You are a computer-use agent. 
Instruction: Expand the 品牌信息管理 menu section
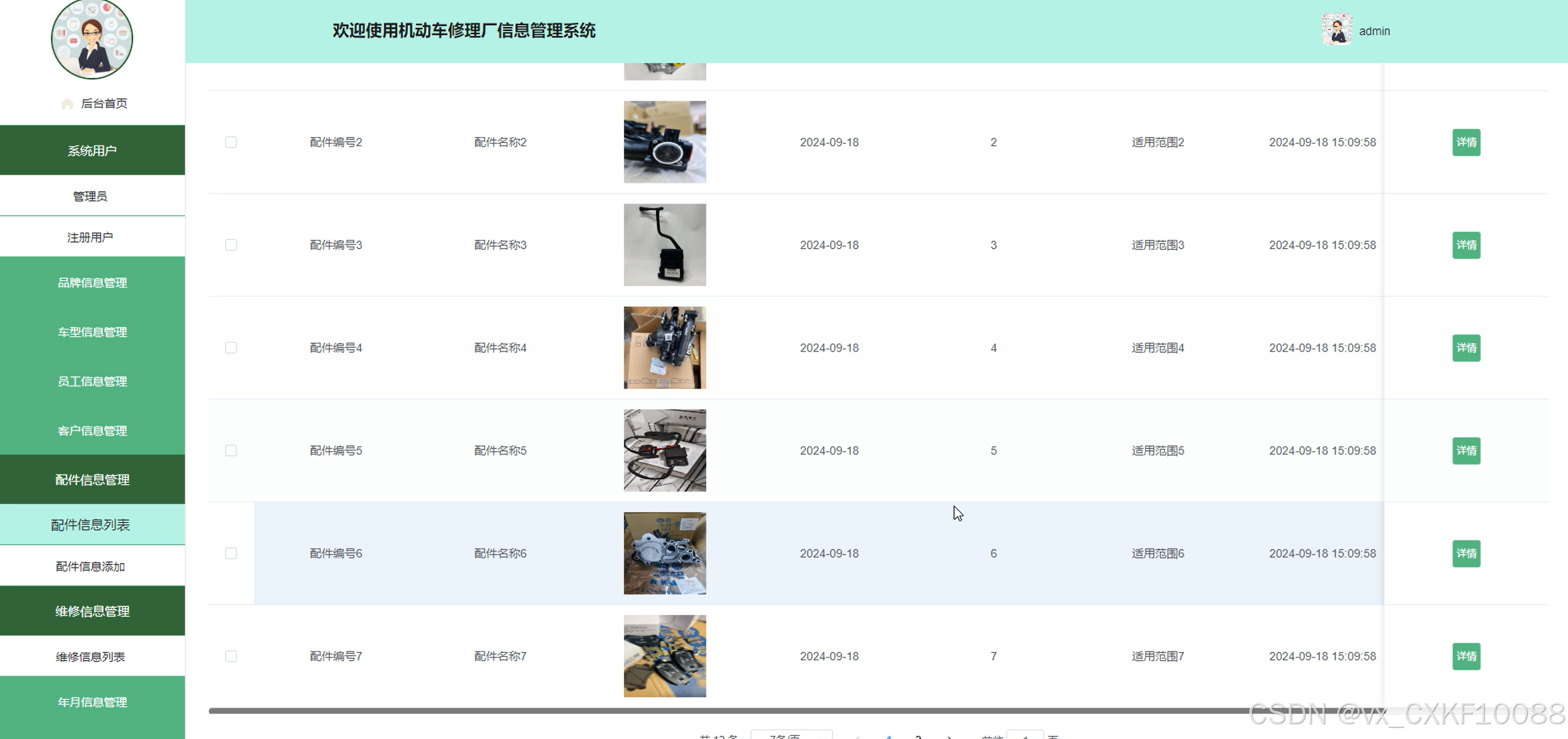click(x=92, y=283)
